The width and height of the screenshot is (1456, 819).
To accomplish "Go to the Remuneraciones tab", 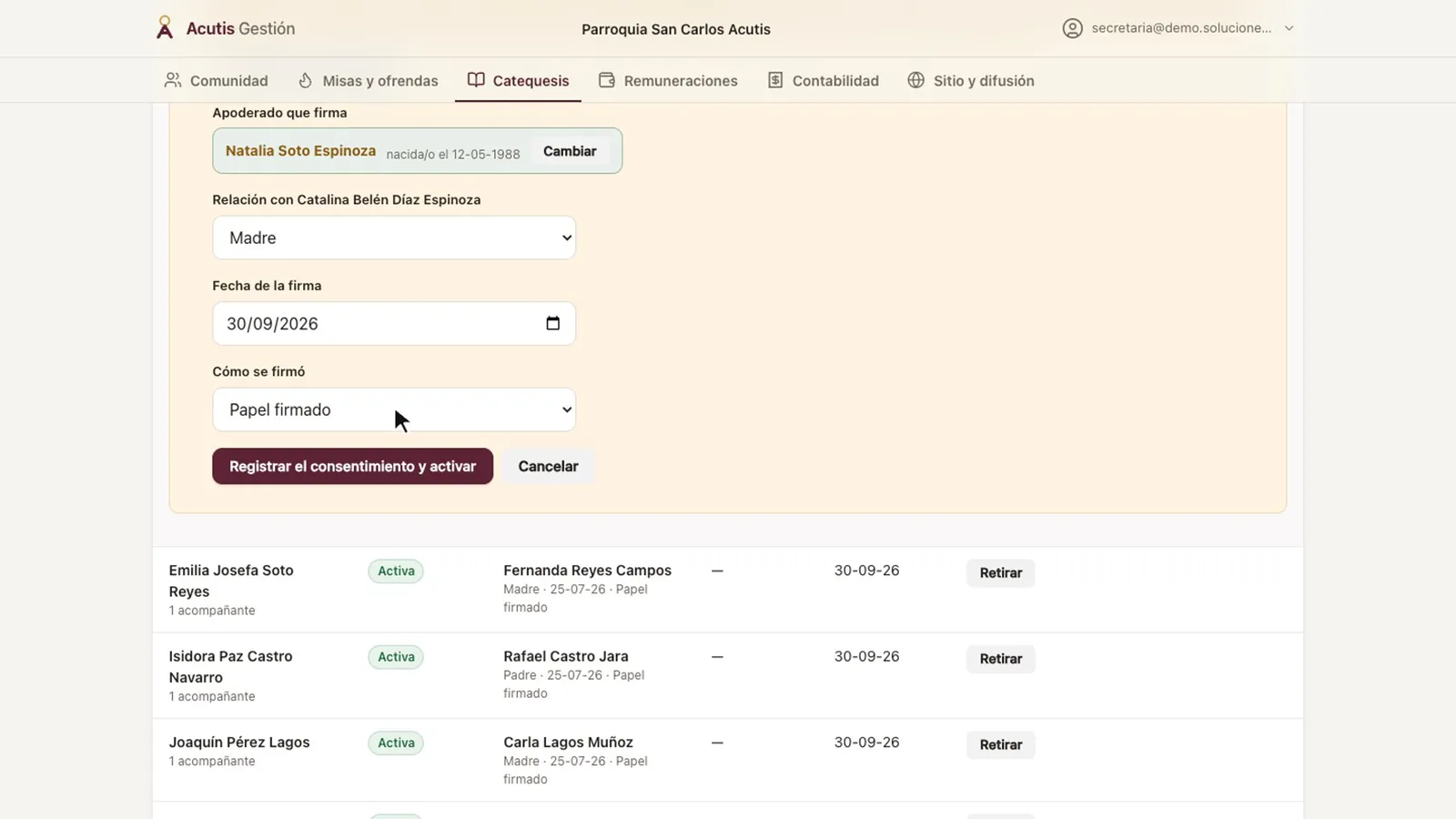I will click(x=668, y=80).
